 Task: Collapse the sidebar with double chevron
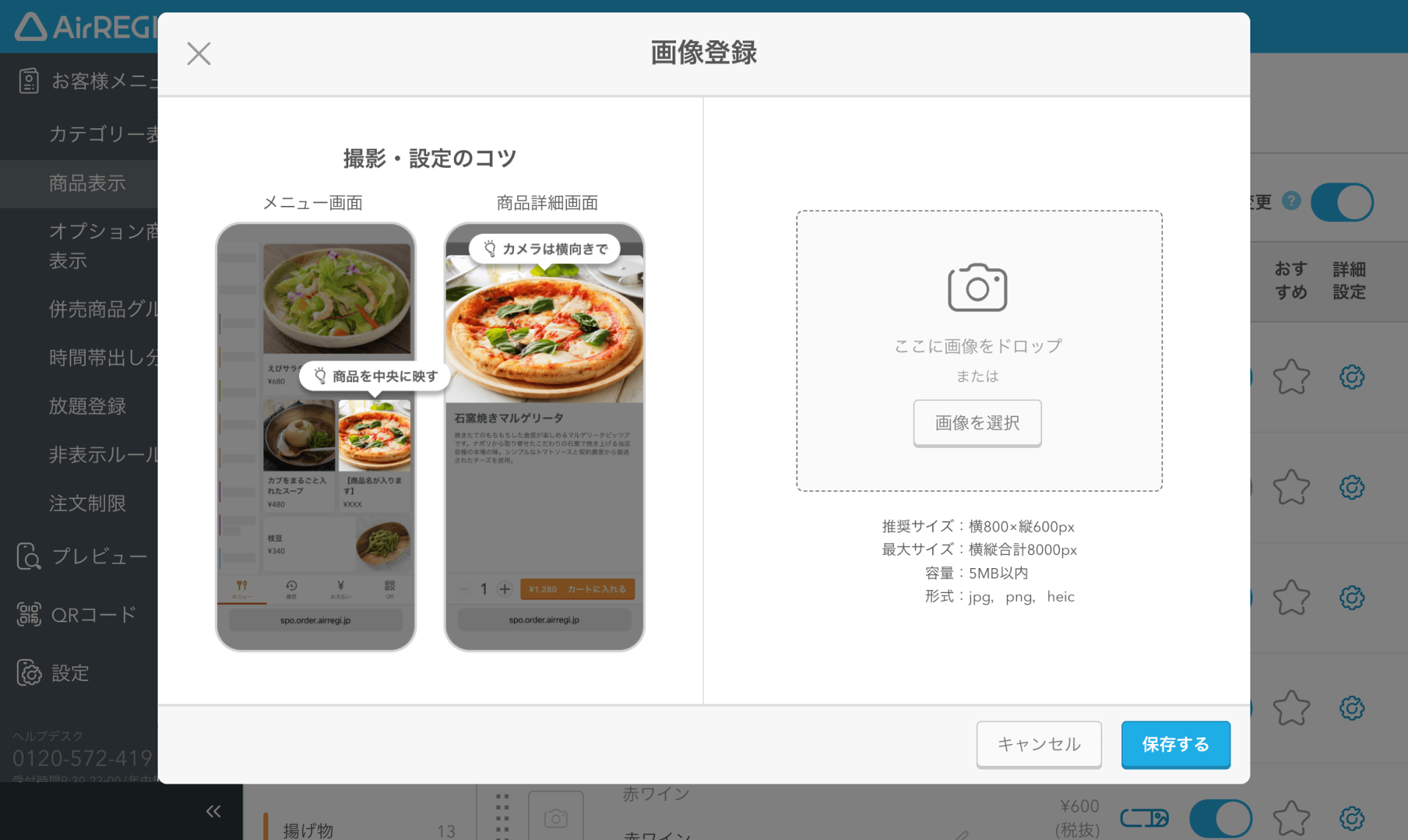pos(213,811)
